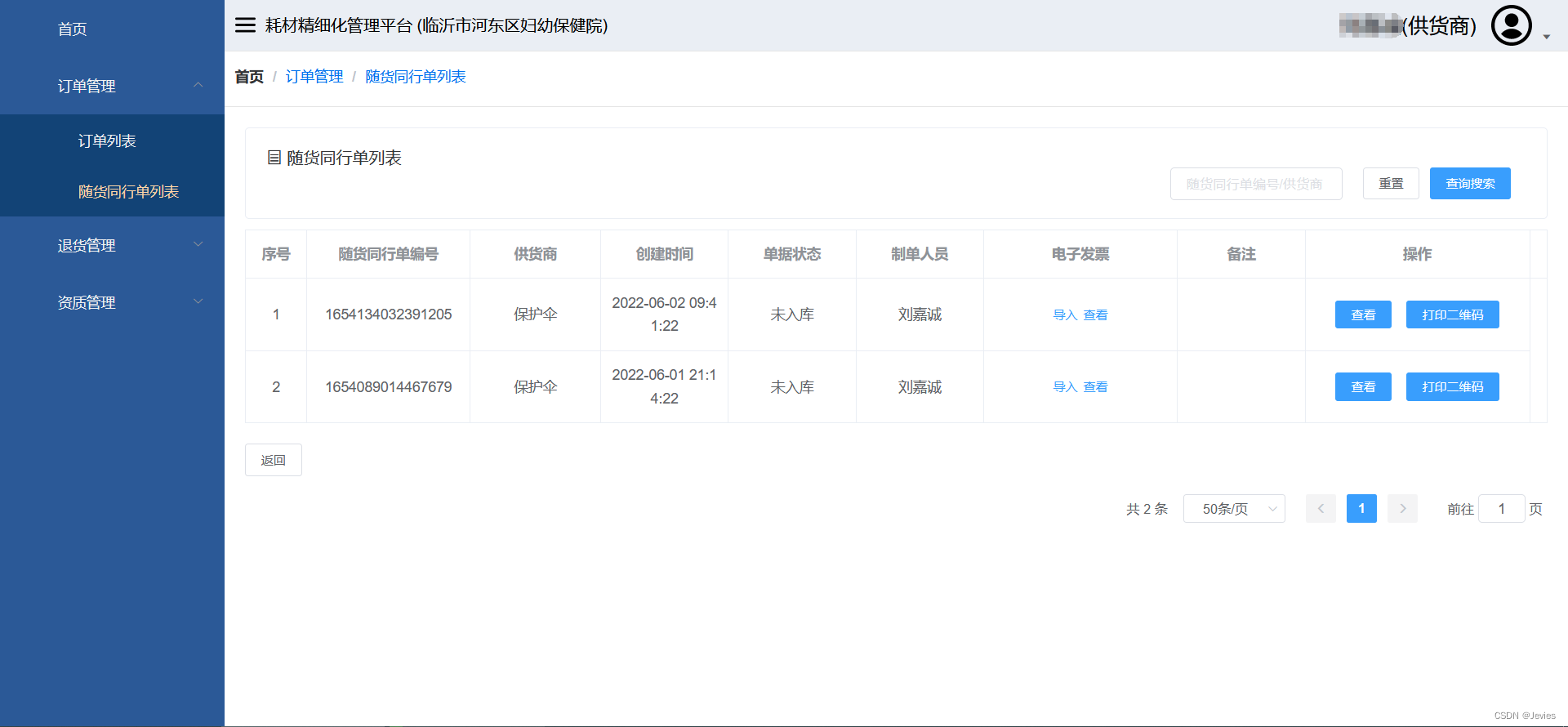
Task: Open the user avatar profile icon
Action: [1512, 25]
